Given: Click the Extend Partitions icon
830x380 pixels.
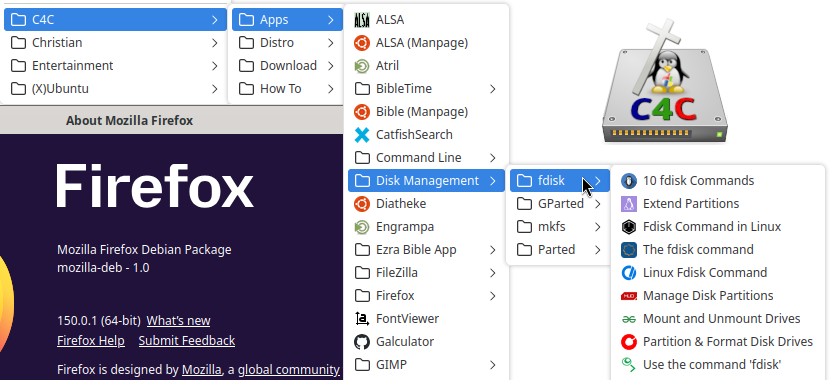Looking at the screenshot, I should pyautogui.click(x=629, y=204).
